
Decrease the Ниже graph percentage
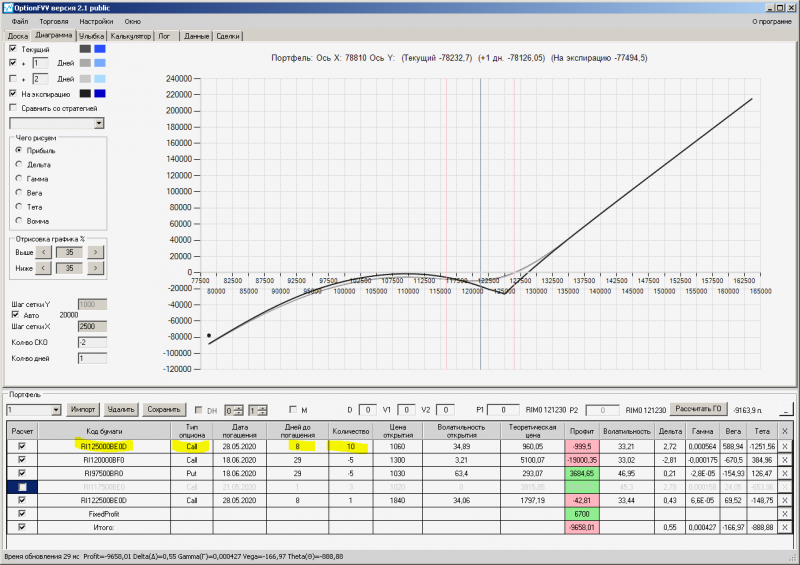pyautogui.click(x=43, y=268)
